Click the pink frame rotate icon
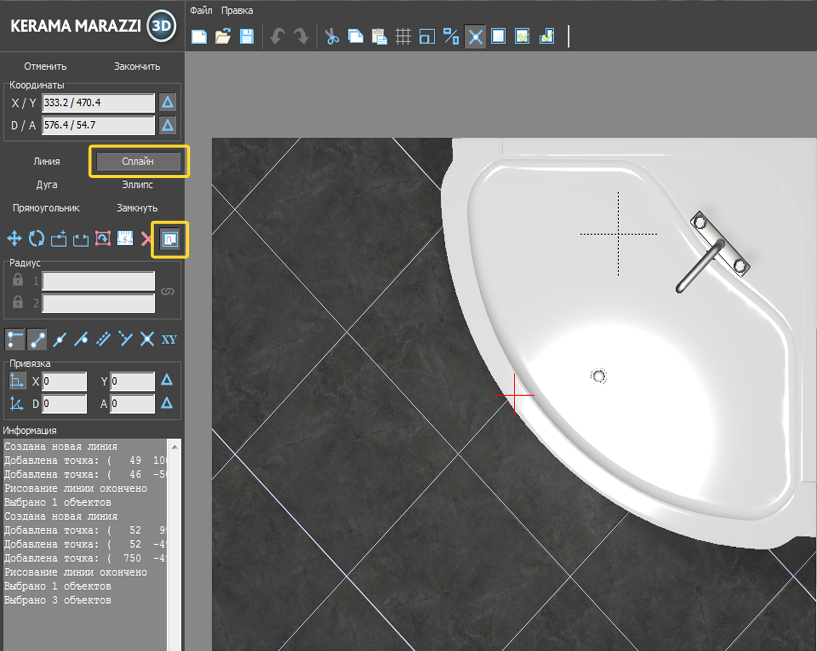 [103, 239]
